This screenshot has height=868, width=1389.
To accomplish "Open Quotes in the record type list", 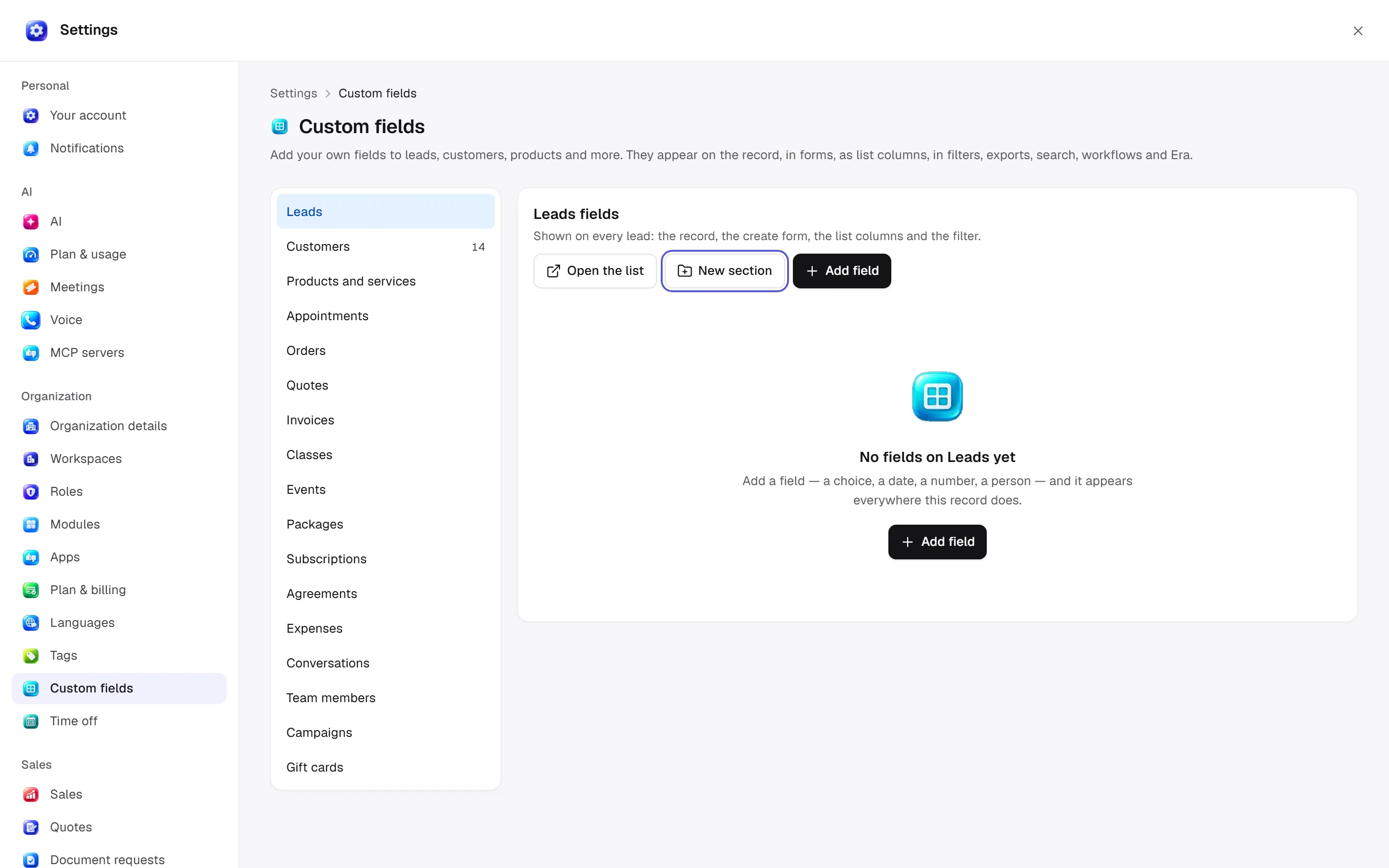I will 386,385.
